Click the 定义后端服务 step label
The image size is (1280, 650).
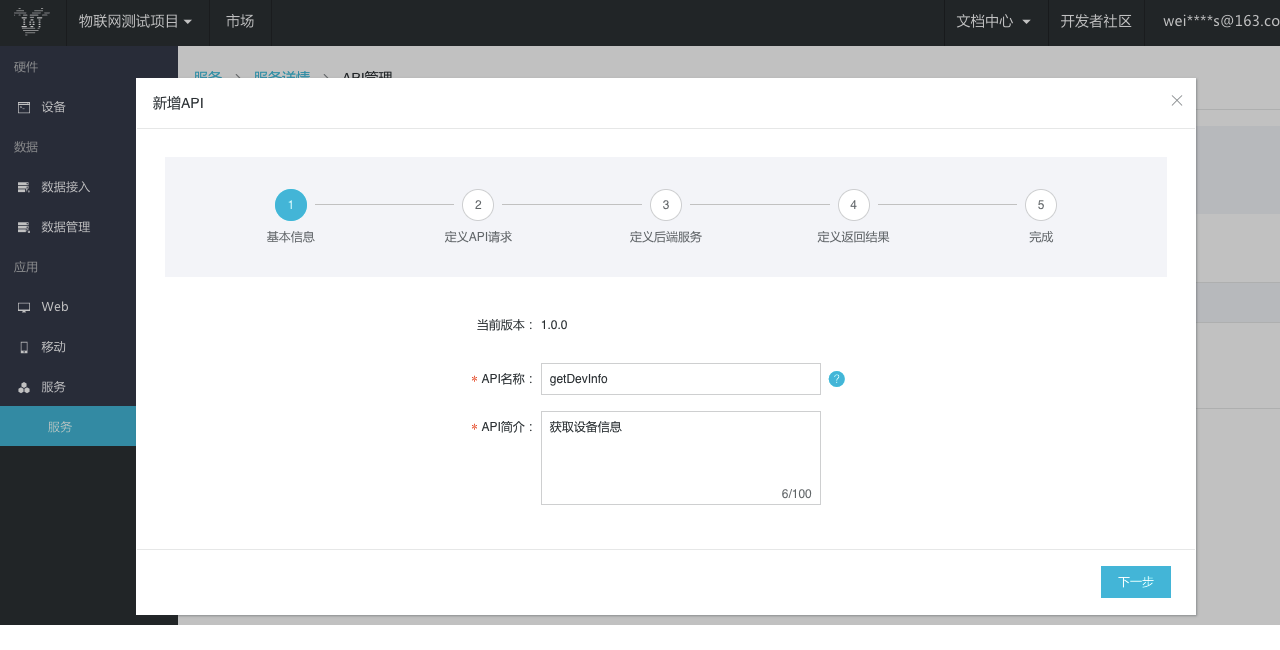(x=666, y=237)
